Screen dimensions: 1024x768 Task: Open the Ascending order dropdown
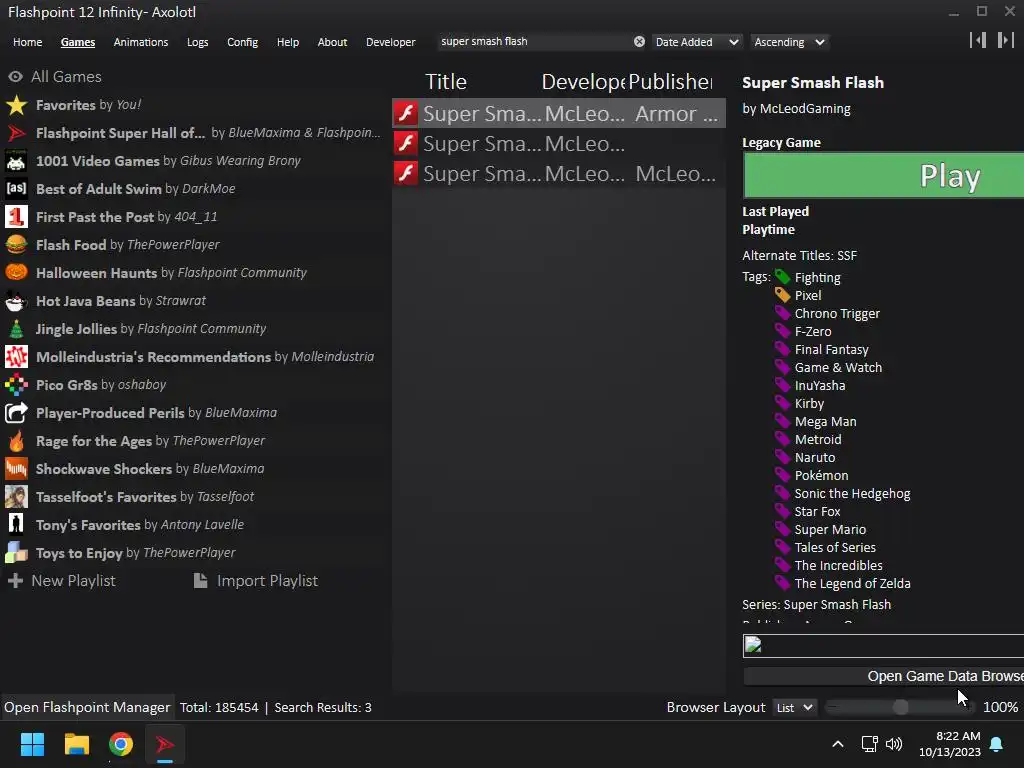click(790, 42)
